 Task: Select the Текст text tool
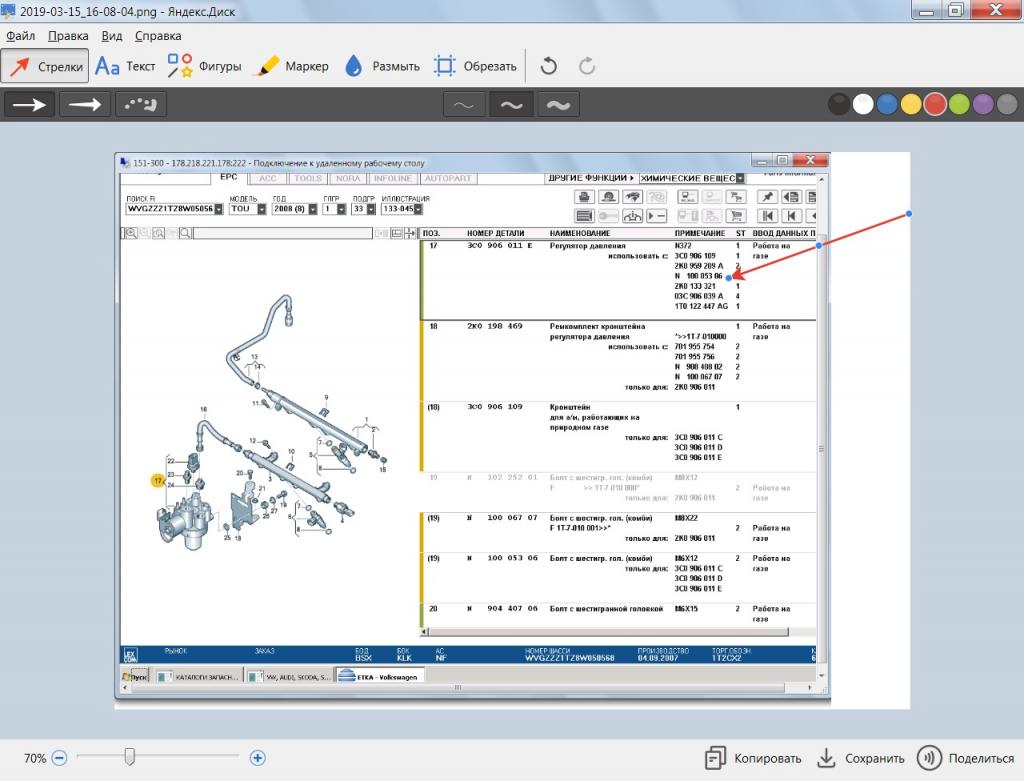pos(125,66)
